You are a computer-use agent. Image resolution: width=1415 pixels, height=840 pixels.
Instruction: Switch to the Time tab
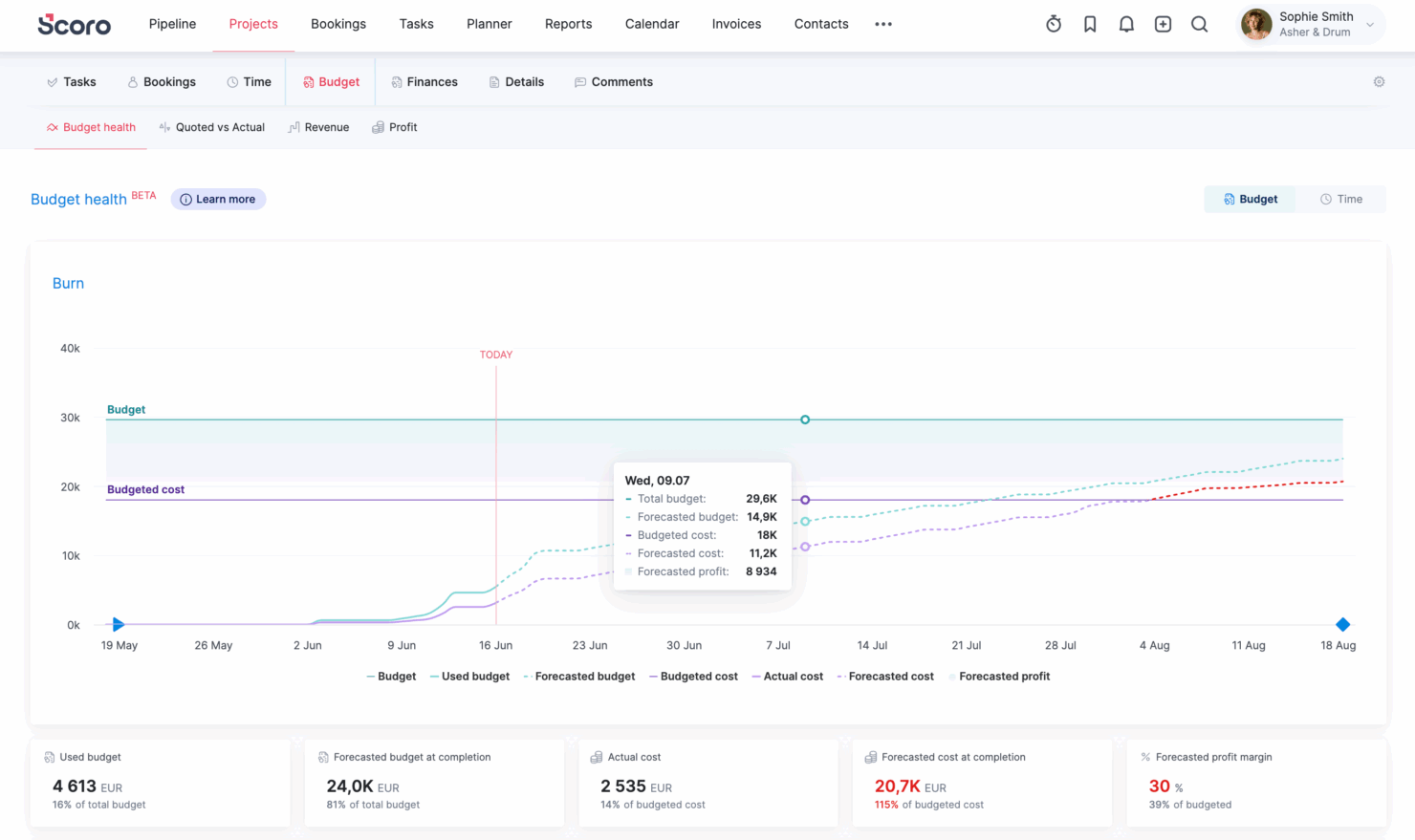[x=250, y=82]
